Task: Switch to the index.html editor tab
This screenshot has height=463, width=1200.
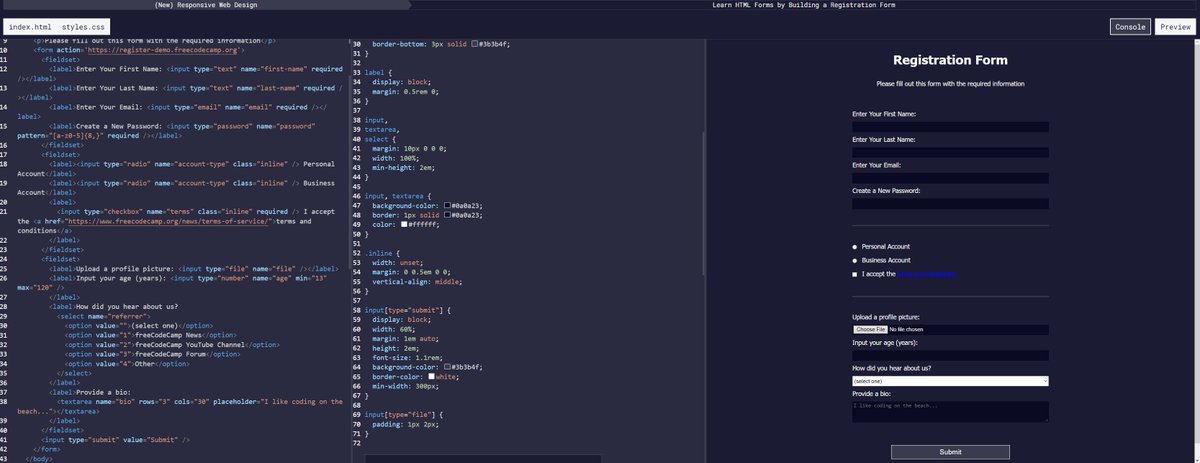Action: click(x=30, y=26)
